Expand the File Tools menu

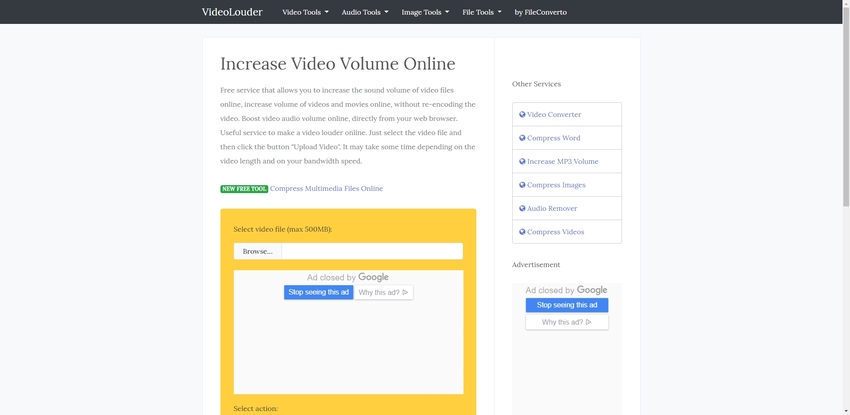[482, 12]
